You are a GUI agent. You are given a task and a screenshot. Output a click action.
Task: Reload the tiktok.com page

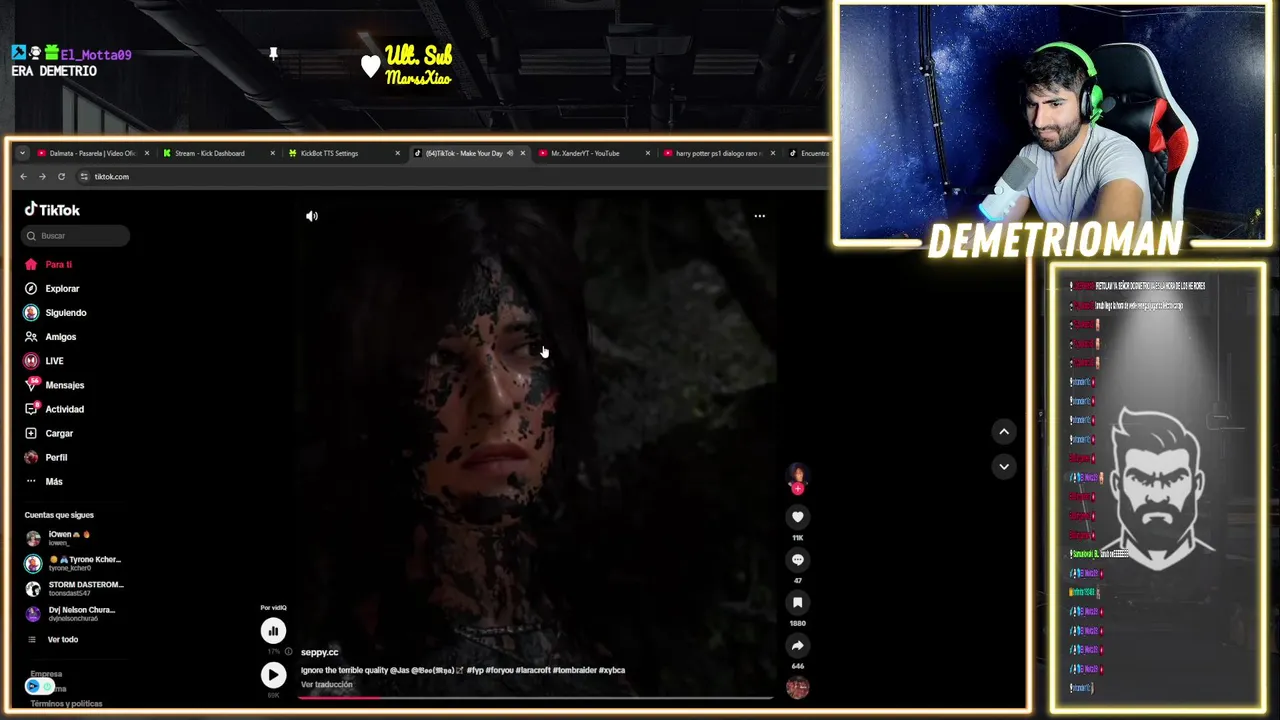[x=61, y=177]
